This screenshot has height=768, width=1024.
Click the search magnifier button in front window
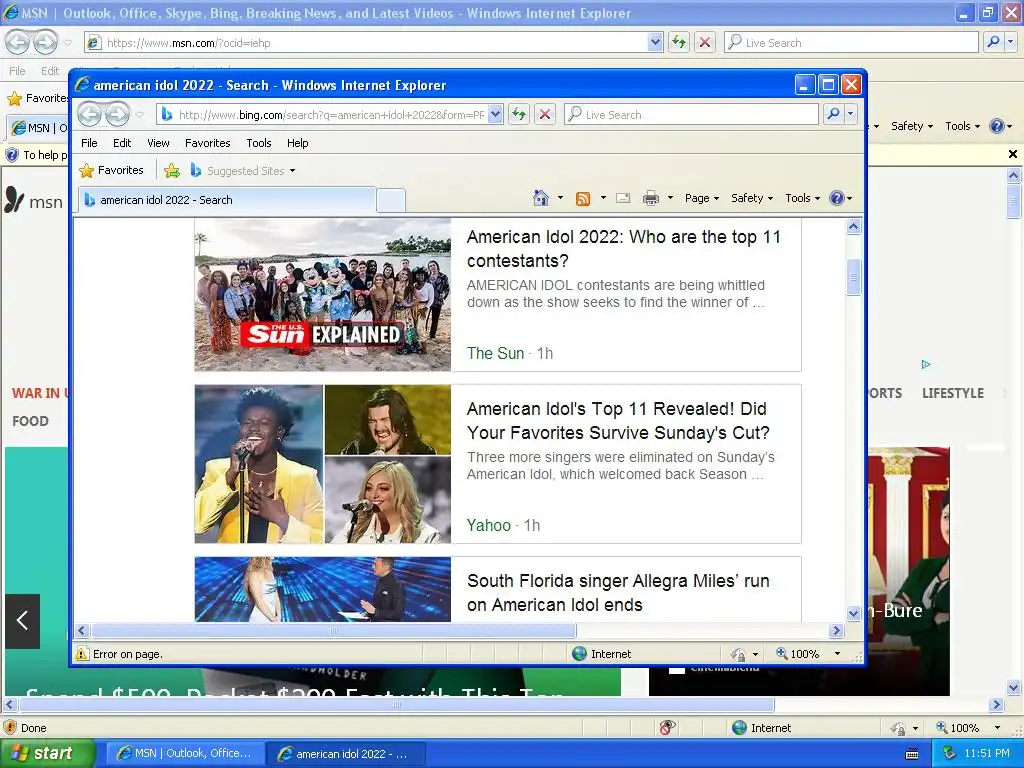point(833,114)
